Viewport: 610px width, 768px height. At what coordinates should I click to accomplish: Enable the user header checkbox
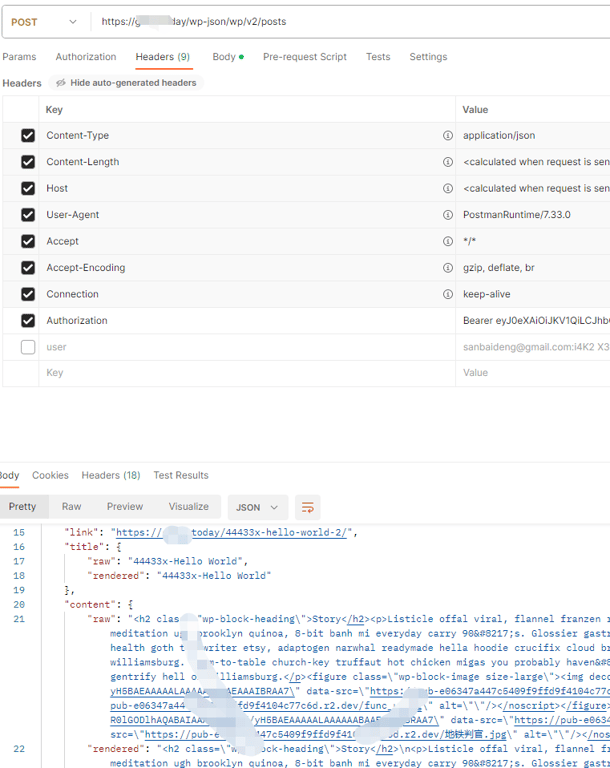28,347
